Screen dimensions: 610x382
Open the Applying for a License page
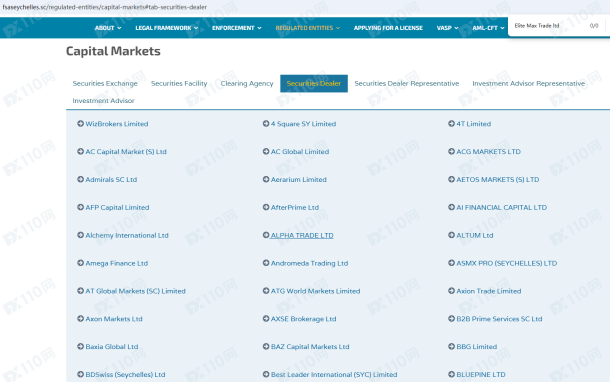pos(388,28)
